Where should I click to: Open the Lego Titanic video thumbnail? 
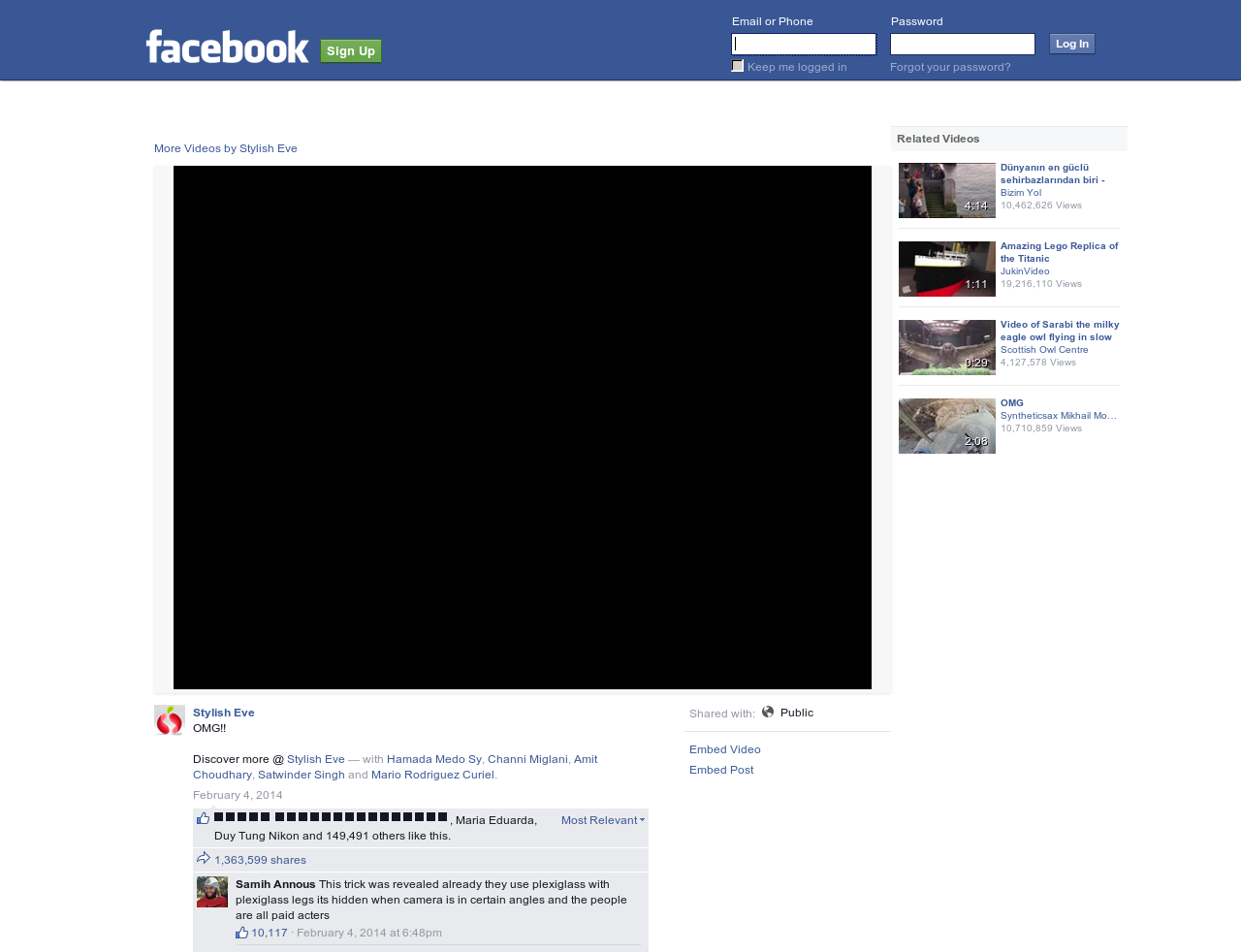(947, 269)
